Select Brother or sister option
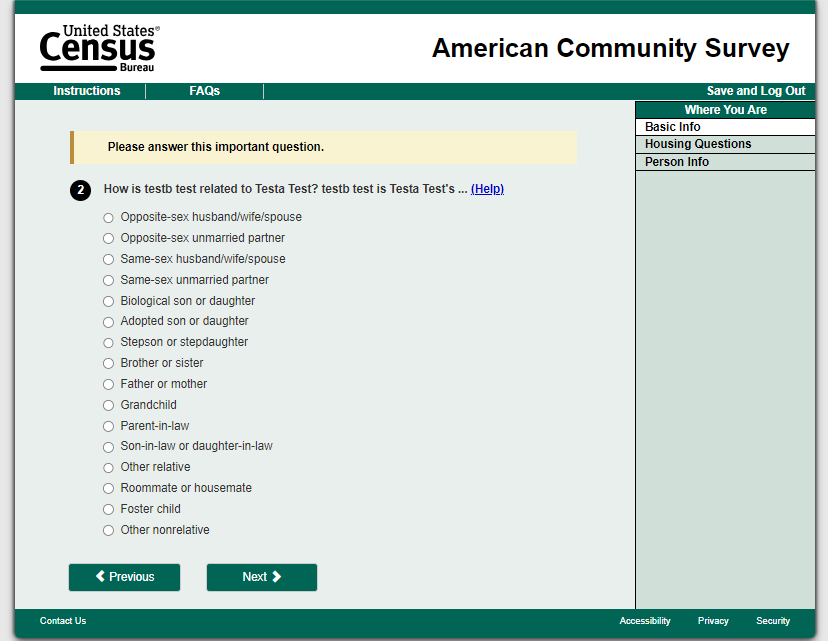This screenshot has height=641, width=828. [x=108, y=363]
